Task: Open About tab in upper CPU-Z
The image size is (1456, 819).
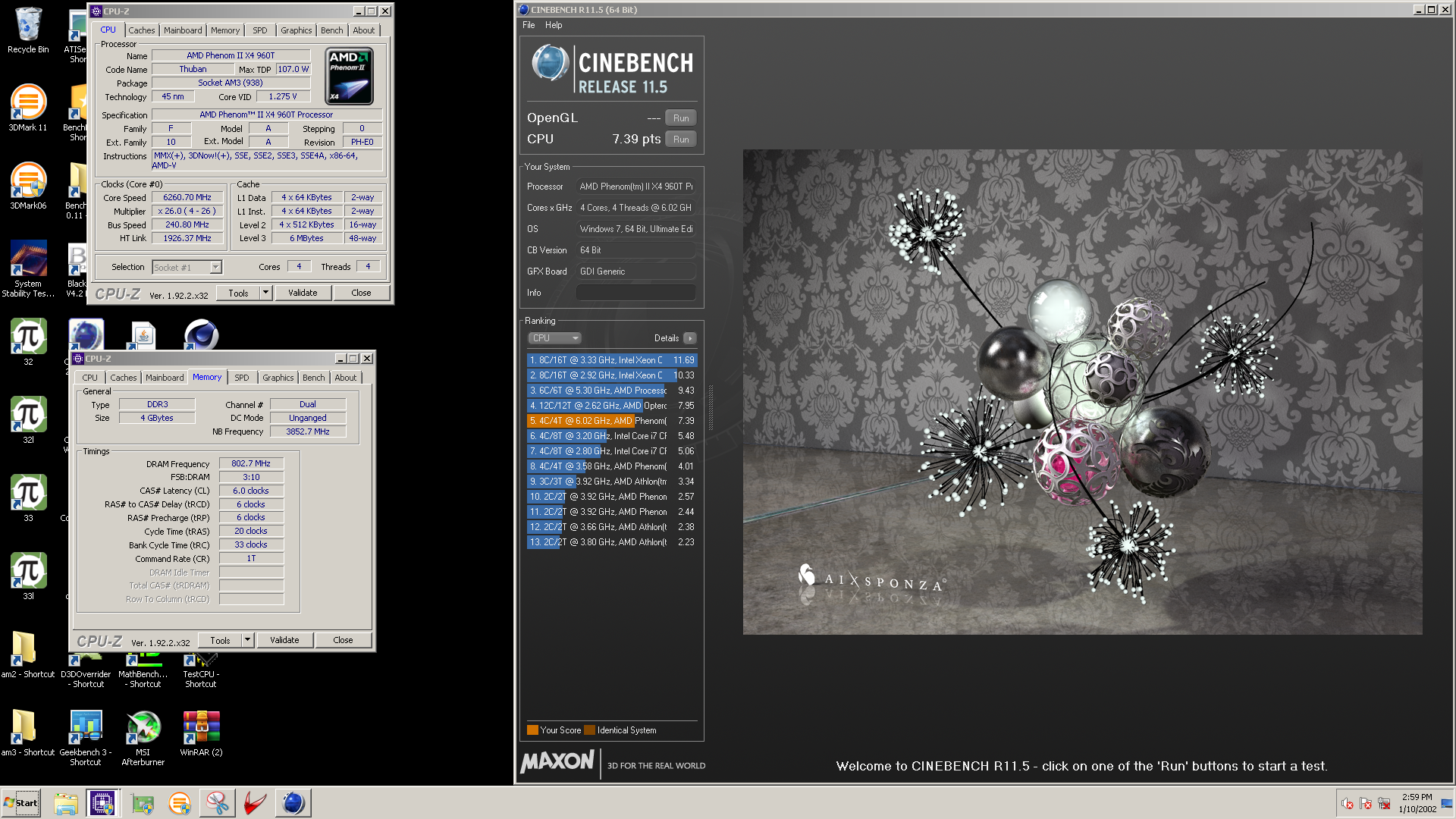Action: (x=363, y=30)
